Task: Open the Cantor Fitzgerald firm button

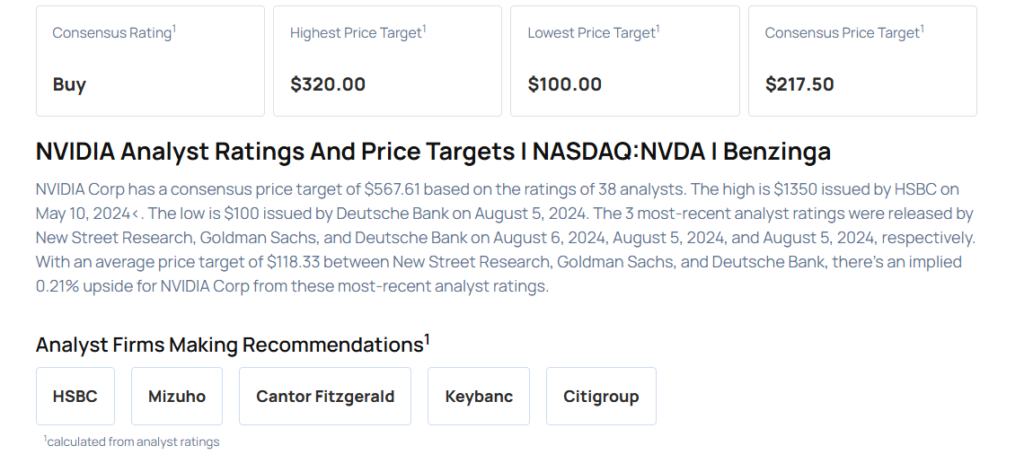Action: (x=325, y=396)
